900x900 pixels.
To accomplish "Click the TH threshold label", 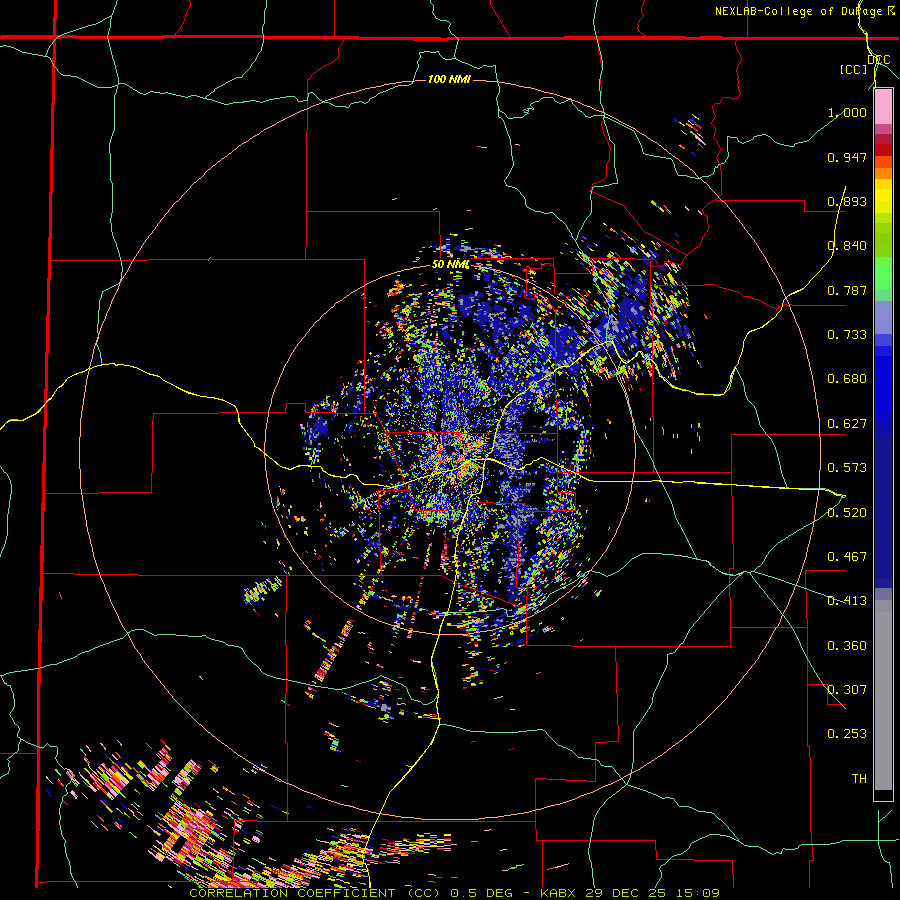I will [859, 779].
